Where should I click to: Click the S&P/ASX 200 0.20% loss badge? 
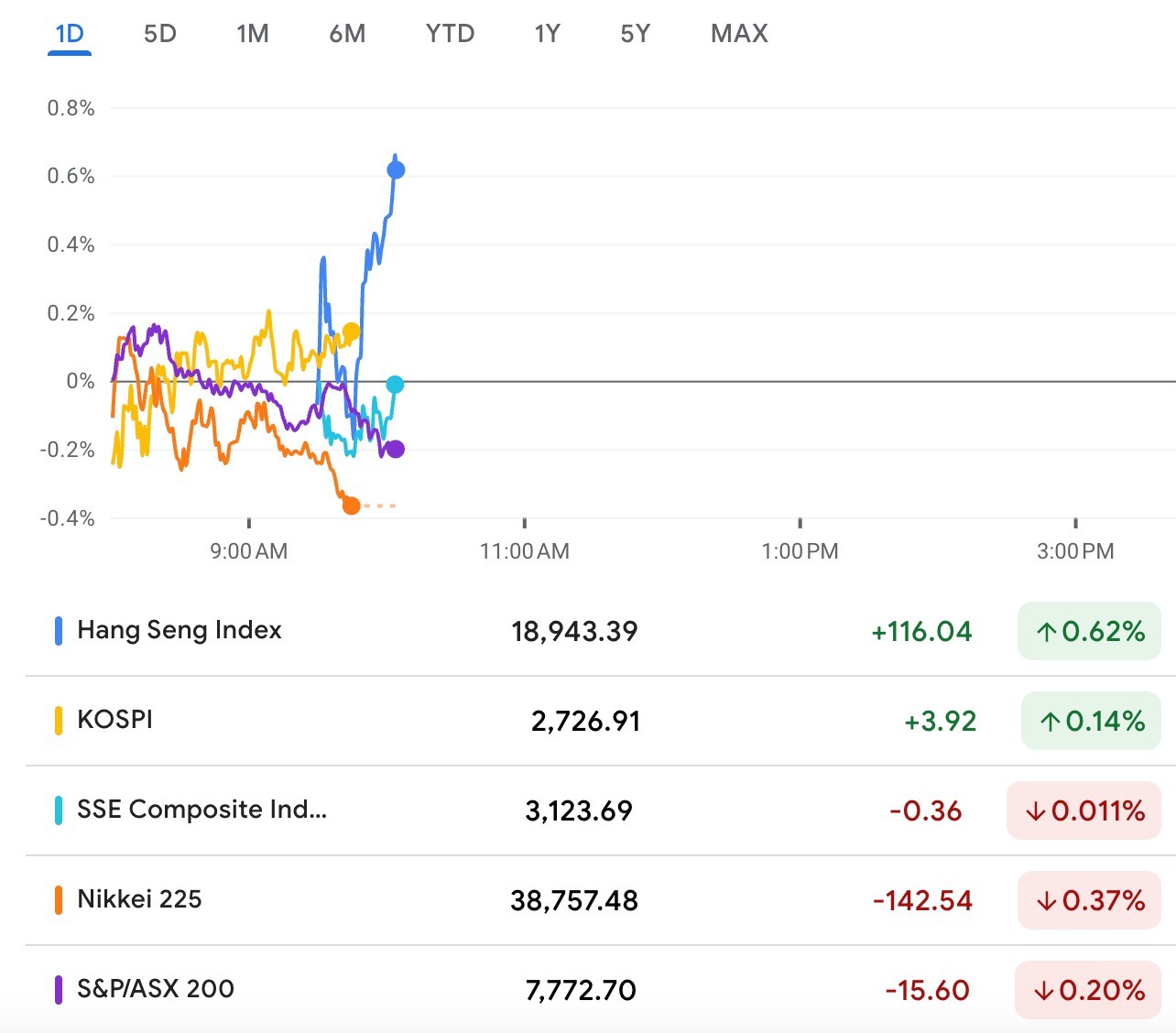point(1088,990)
